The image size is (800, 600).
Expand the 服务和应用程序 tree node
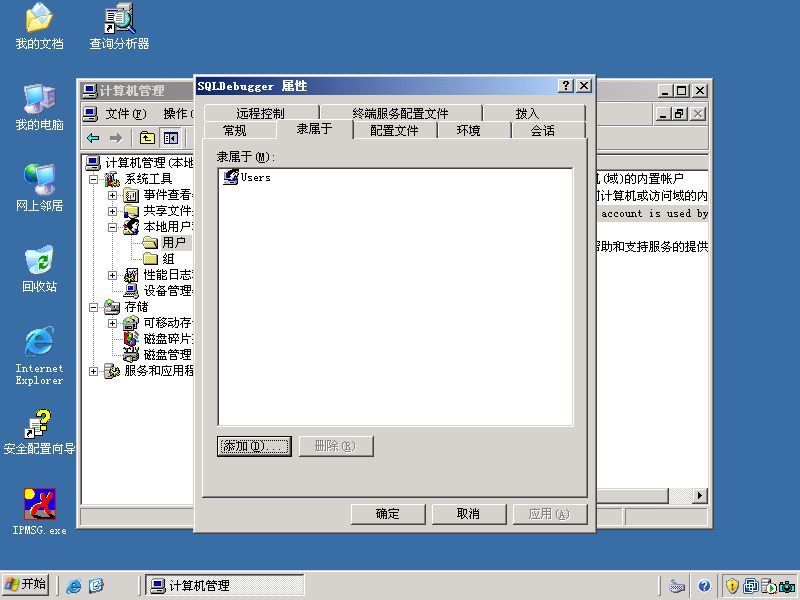point(93,371)
